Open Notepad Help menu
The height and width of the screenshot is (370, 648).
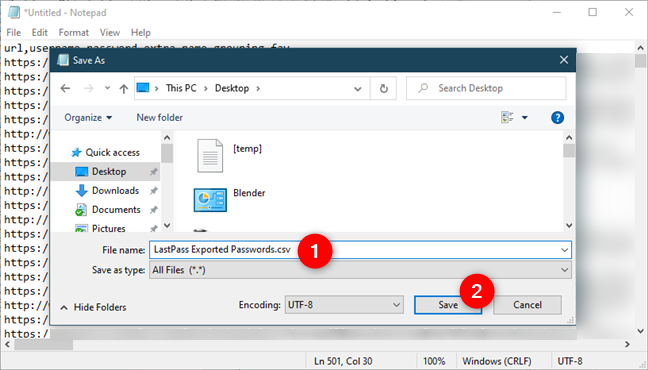coord(141,32)
